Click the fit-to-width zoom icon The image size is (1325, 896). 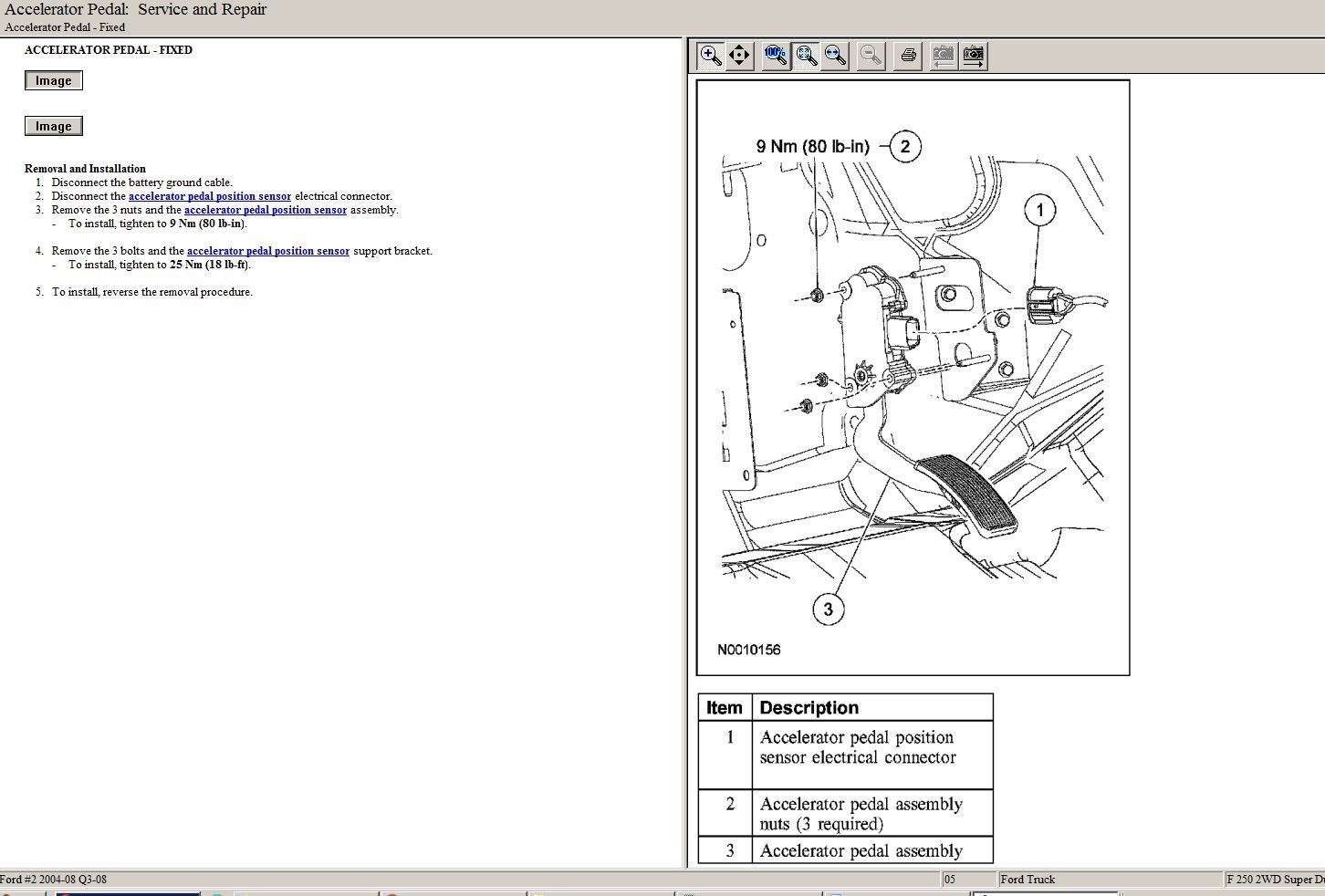click(835, 56)
